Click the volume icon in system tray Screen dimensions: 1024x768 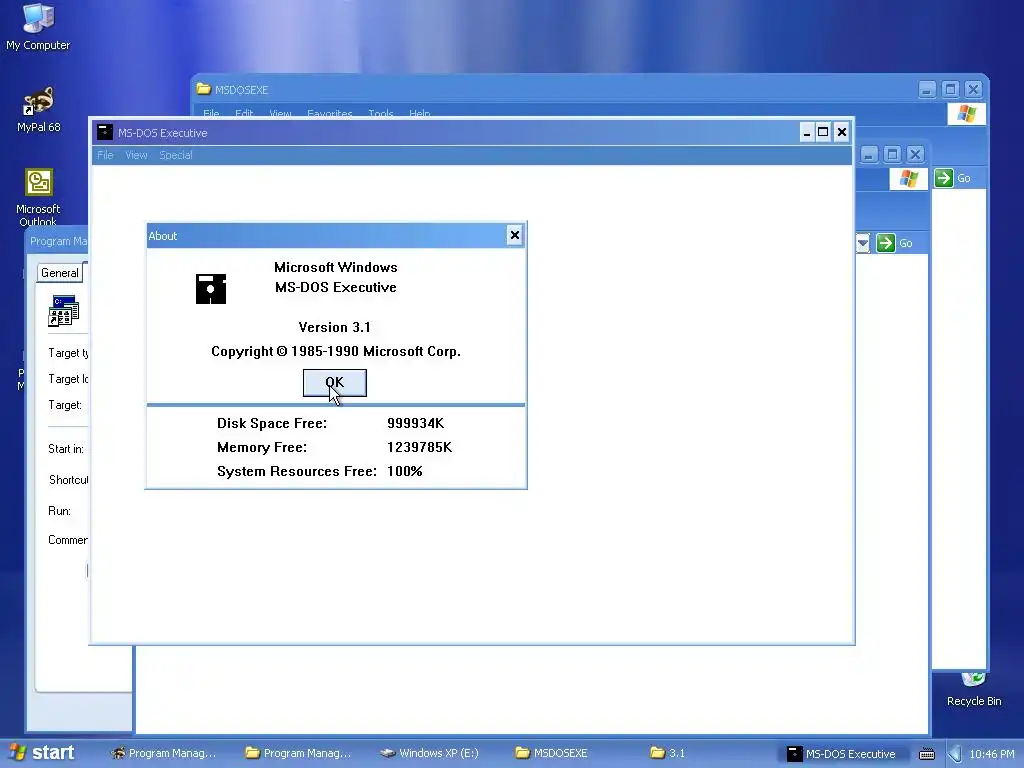click(x=955, y=754)
